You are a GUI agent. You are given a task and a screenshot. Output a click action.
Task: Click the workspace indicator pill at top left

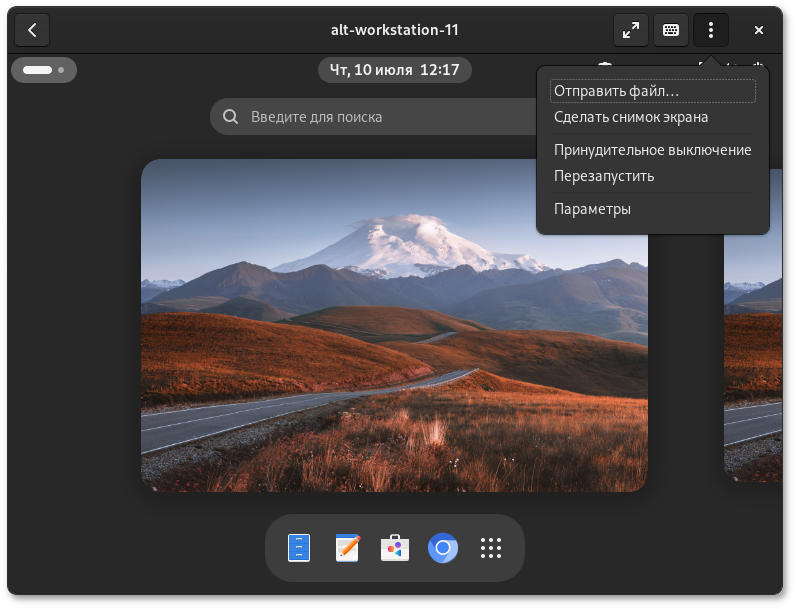tap(44, 70)
